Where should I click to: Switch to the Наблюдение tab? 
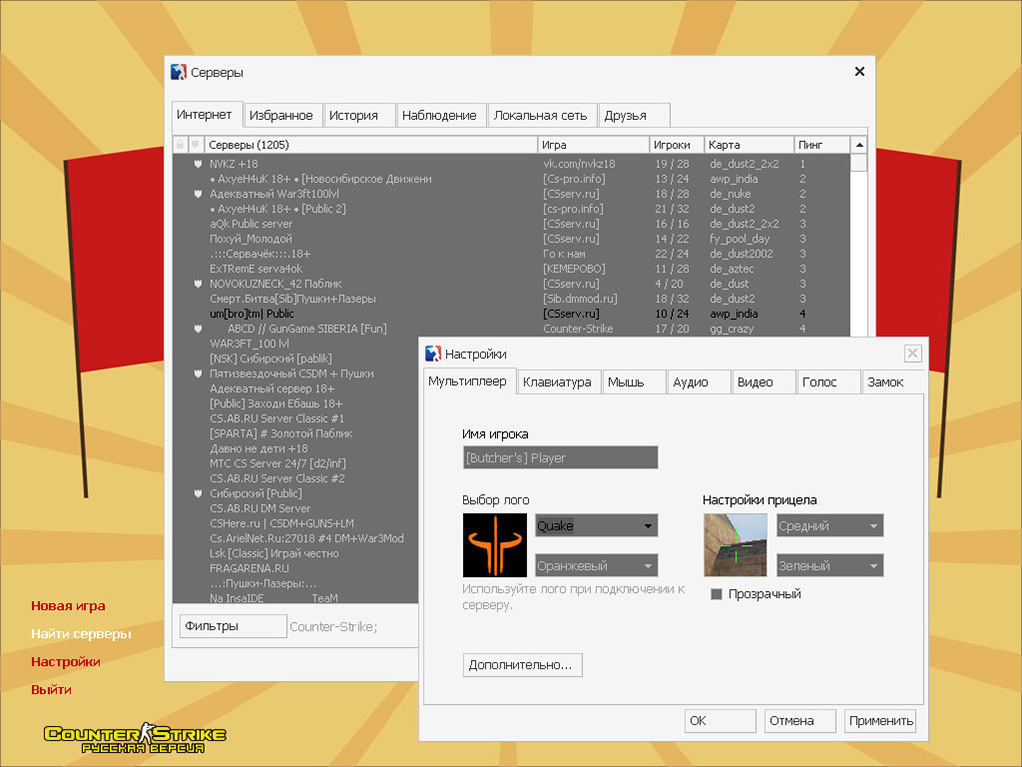point(441,115)
